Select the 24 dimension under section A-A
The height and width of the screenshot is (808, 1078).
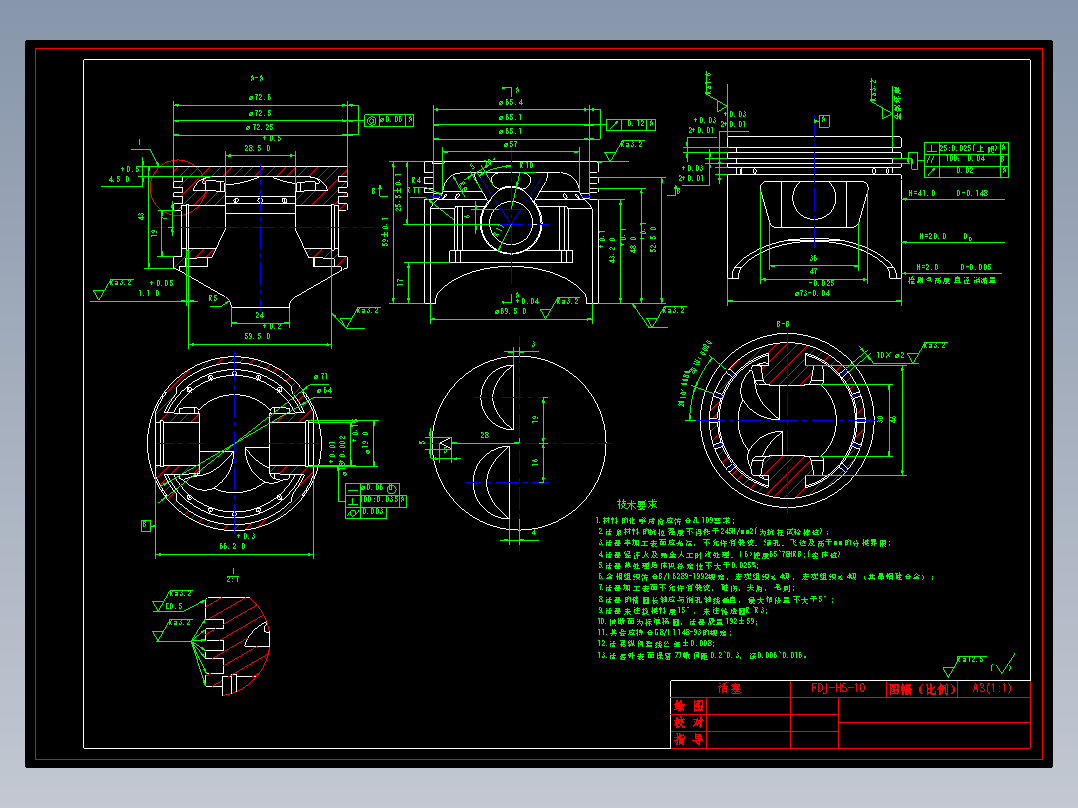coord(260,315)
